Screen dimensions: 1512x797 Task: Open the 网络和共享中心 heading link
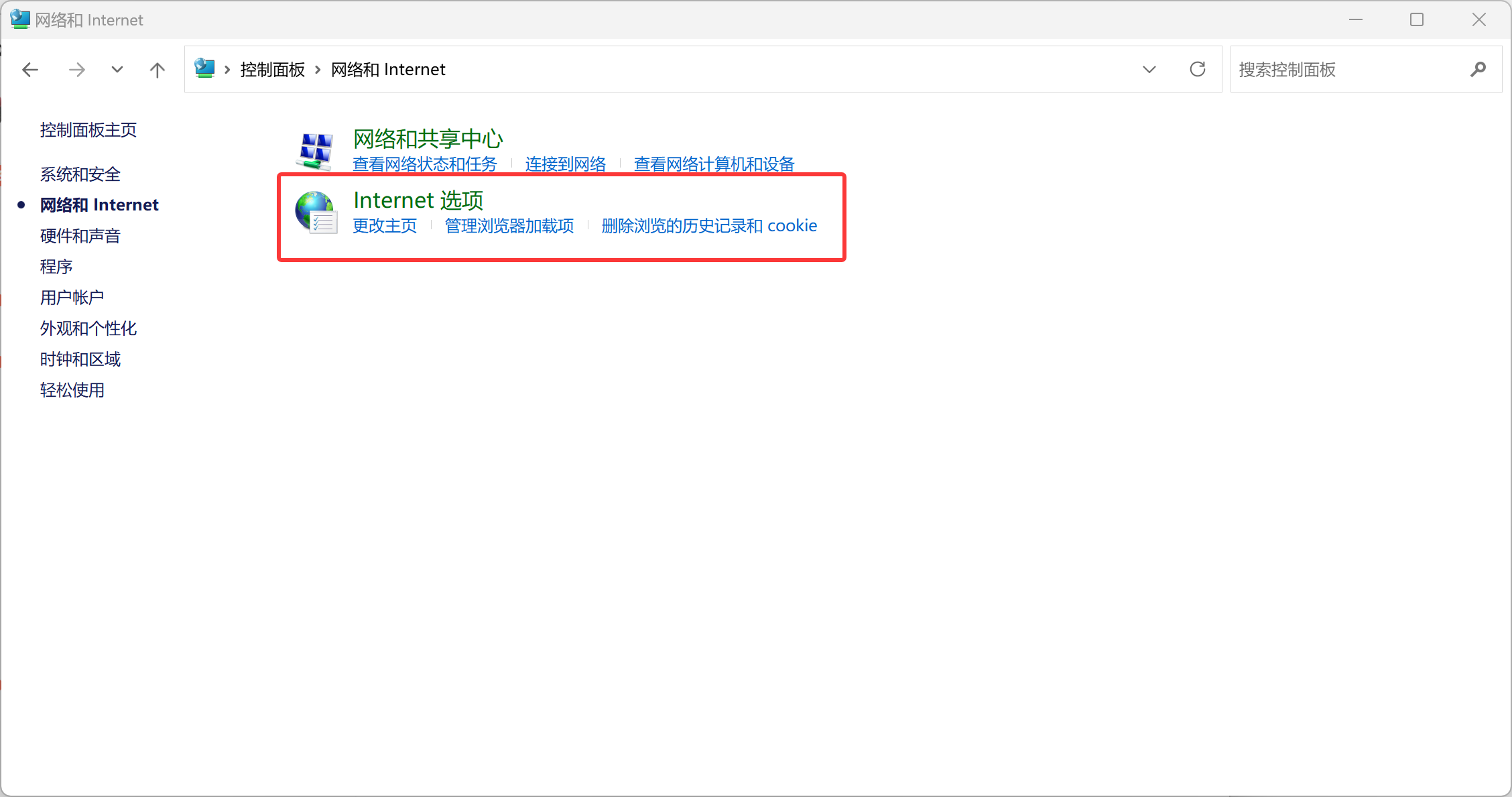(x=428, y=139)
